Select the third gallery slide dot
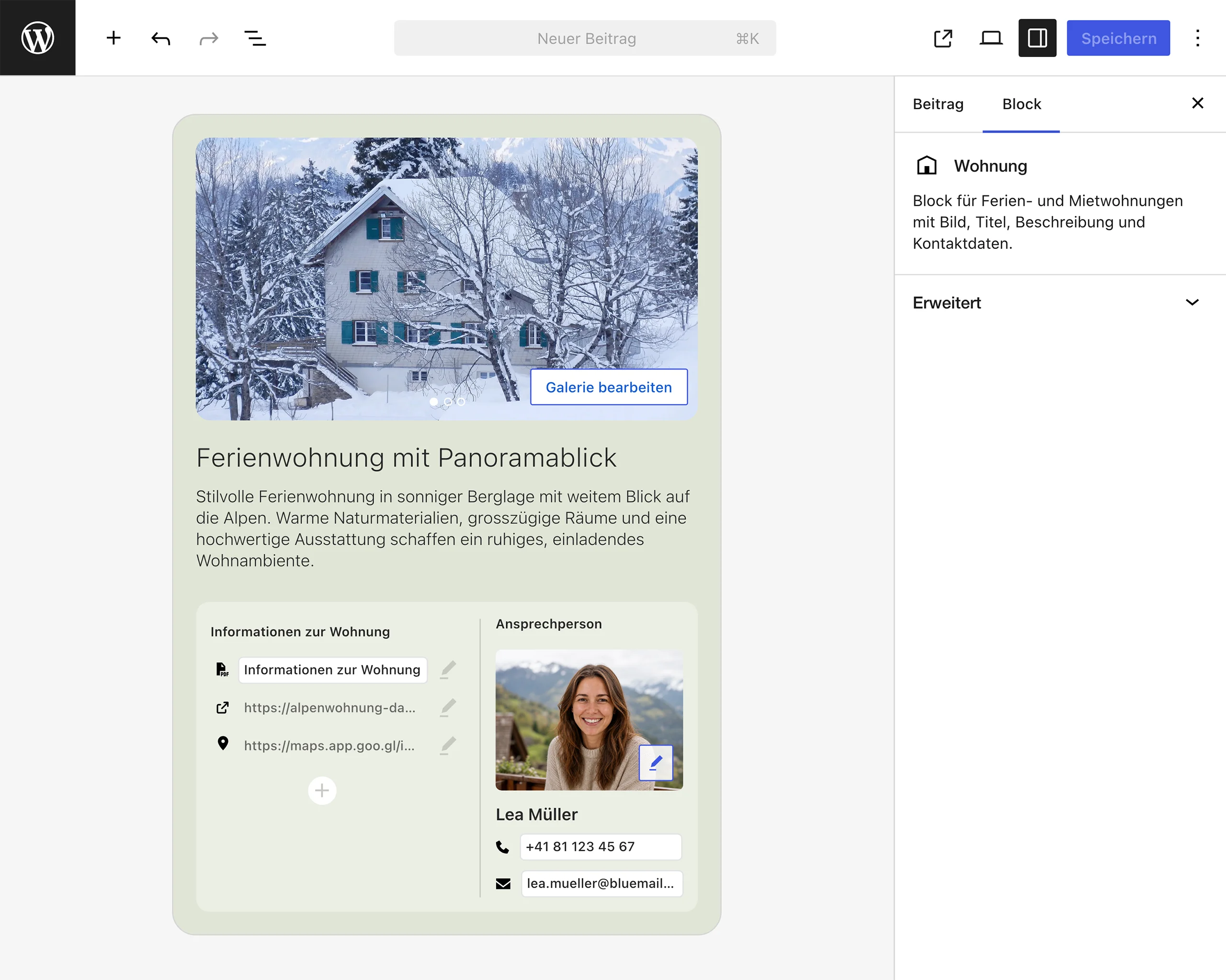Screen dimensions: 1226x980 pos(461,401)
